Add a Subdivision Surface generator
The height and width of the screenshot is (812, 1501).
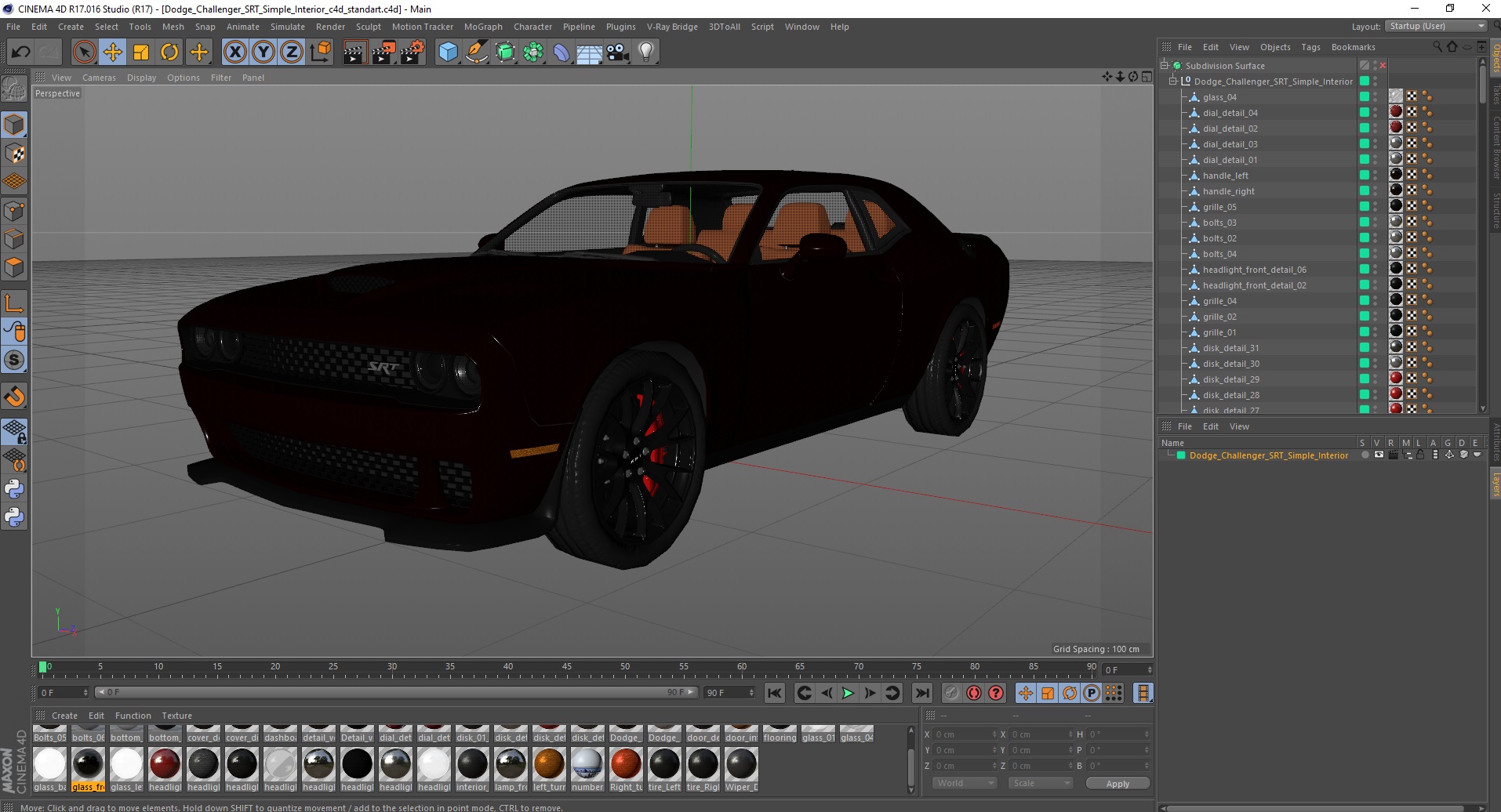pyautogui.click(x=506, y=53)
